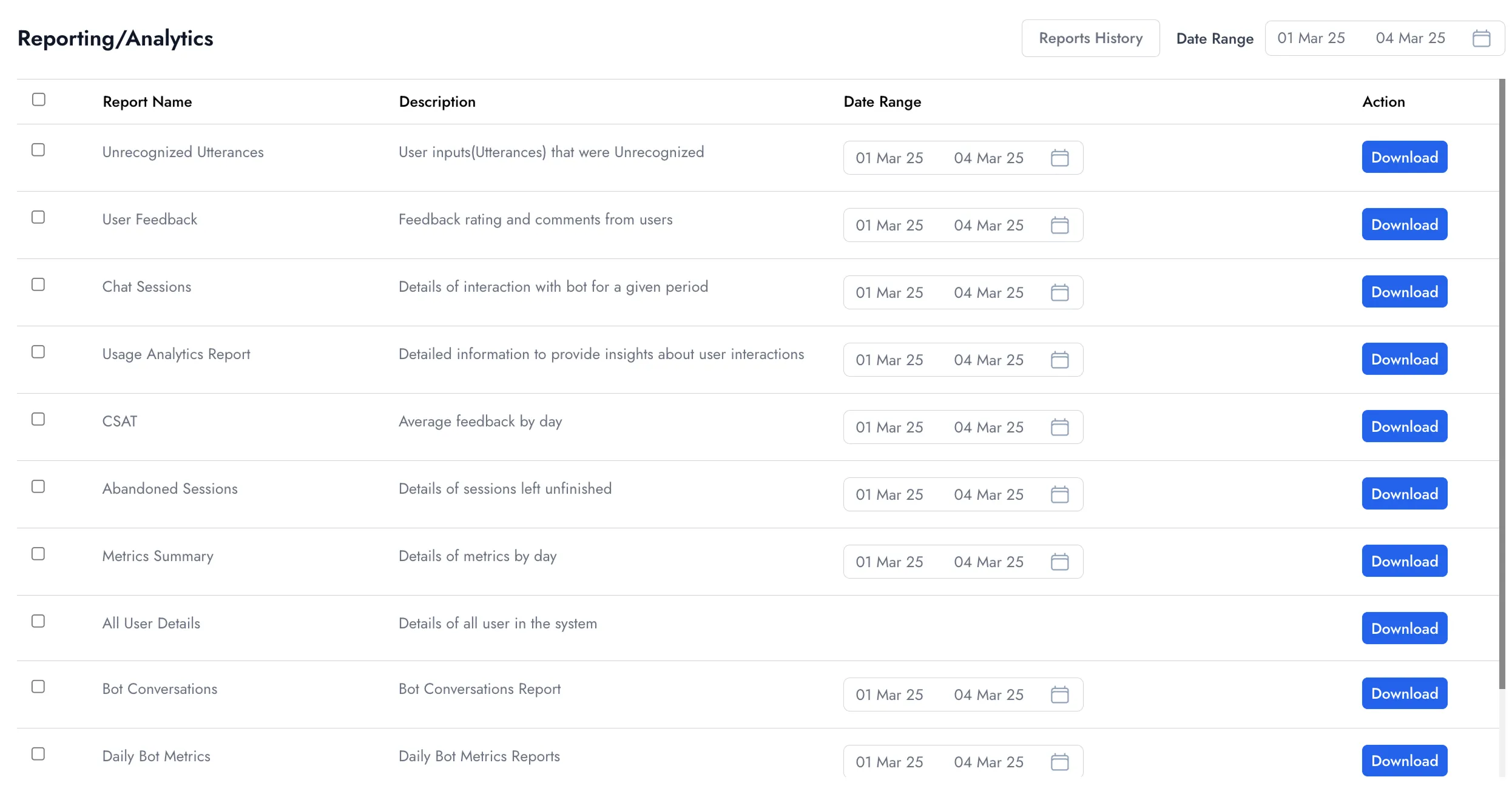Select the User Feedback row checkbox
1512x797 pixels.
coord(38,217)
